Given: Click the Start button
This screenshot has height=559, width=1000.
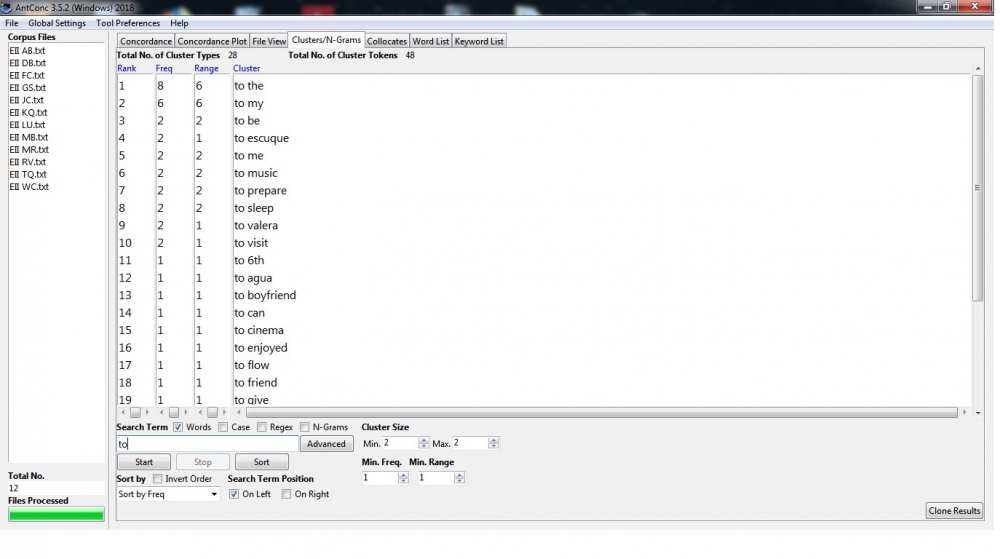Looking at the screenshot, I should tap(143, 462).
